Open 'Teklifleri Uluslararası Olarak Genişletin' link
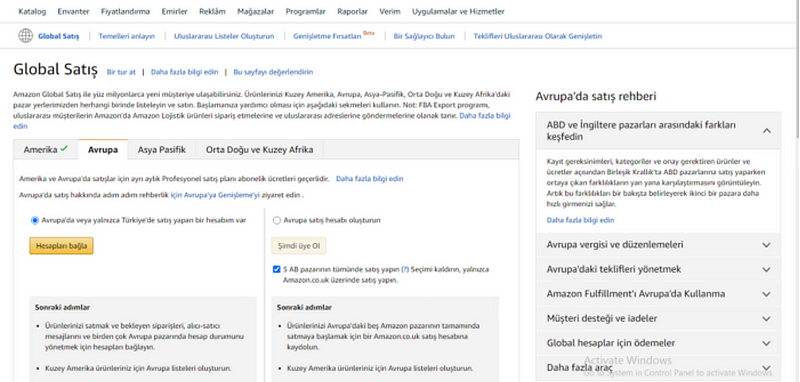This screenshot has height=382, width=800. pos(538,36)
